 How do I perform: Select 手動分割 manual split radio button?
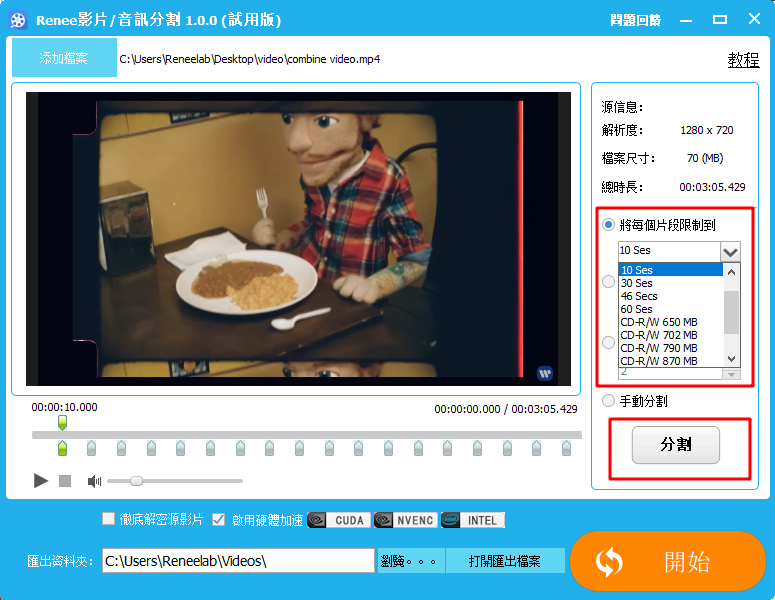[x=608, y=400]
